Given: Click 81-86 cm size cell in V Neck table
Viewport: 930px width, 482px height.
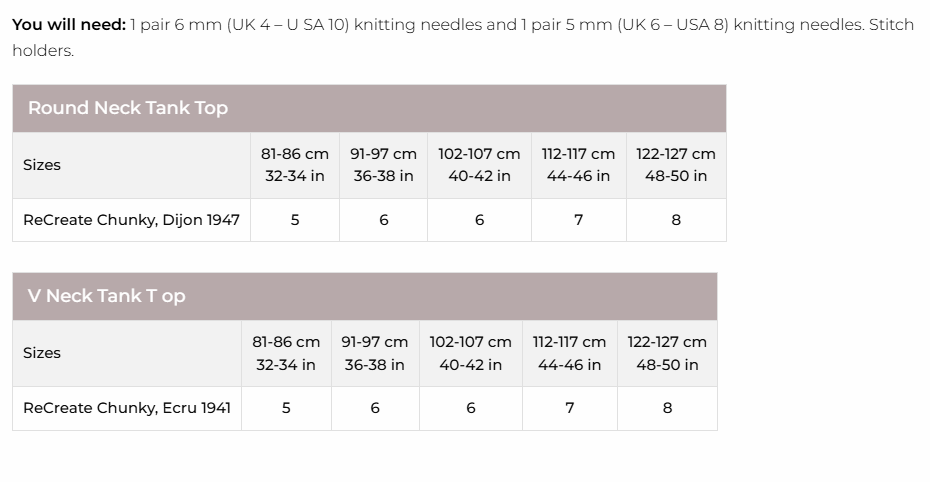Looking at the screenshot, I should click(x=286, y=353).
